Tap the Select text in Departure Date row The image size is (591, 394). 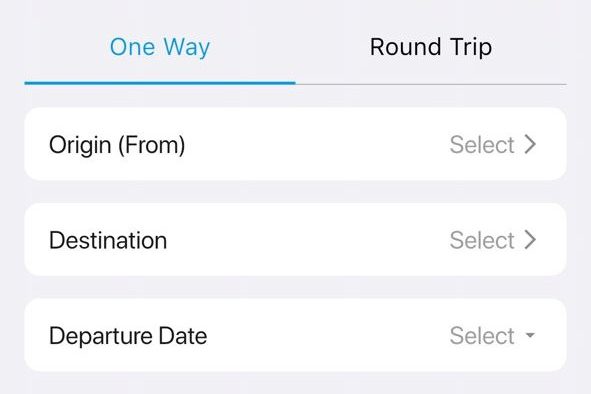tap(482, 335)
